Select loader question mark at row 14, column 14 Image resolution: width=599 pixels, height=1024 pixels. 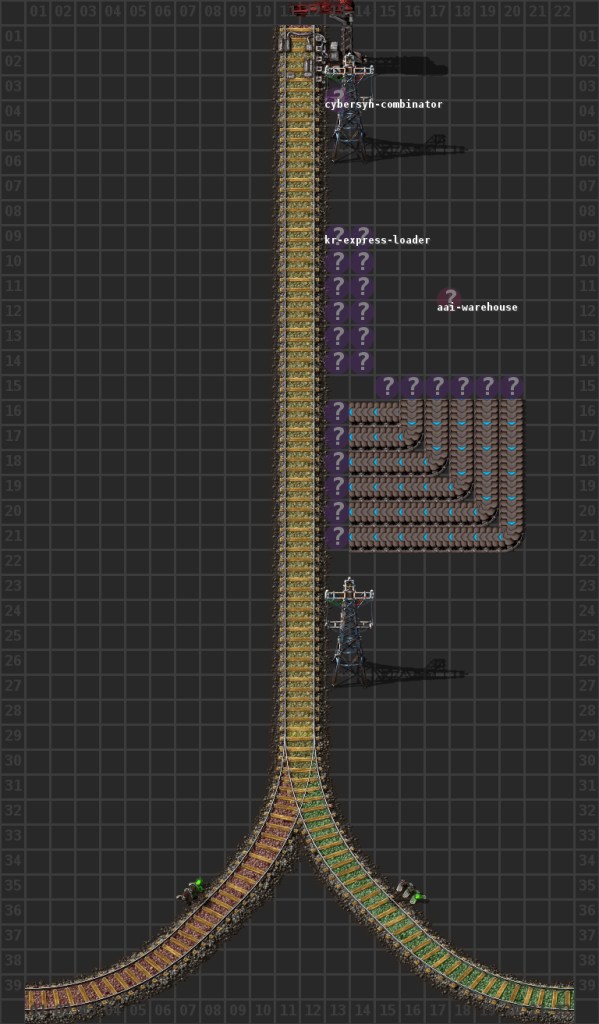coord(362,361)
